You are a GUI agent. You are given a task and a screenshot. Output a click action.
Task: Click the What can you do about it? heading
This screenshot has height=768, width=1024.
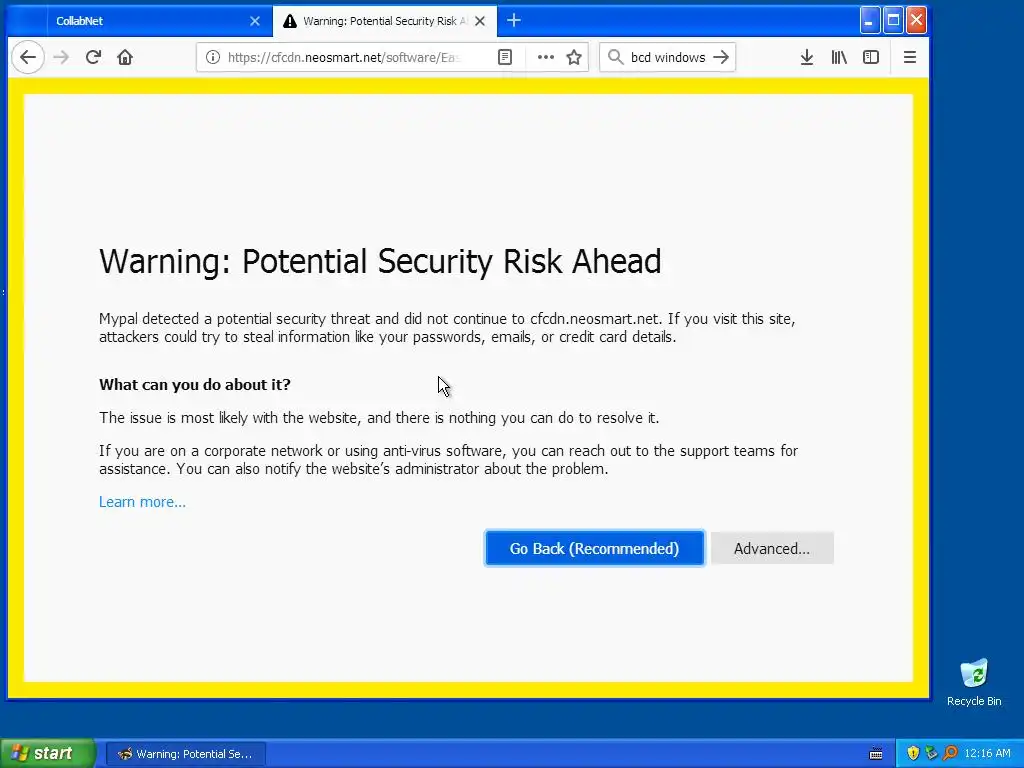[195, 384]
